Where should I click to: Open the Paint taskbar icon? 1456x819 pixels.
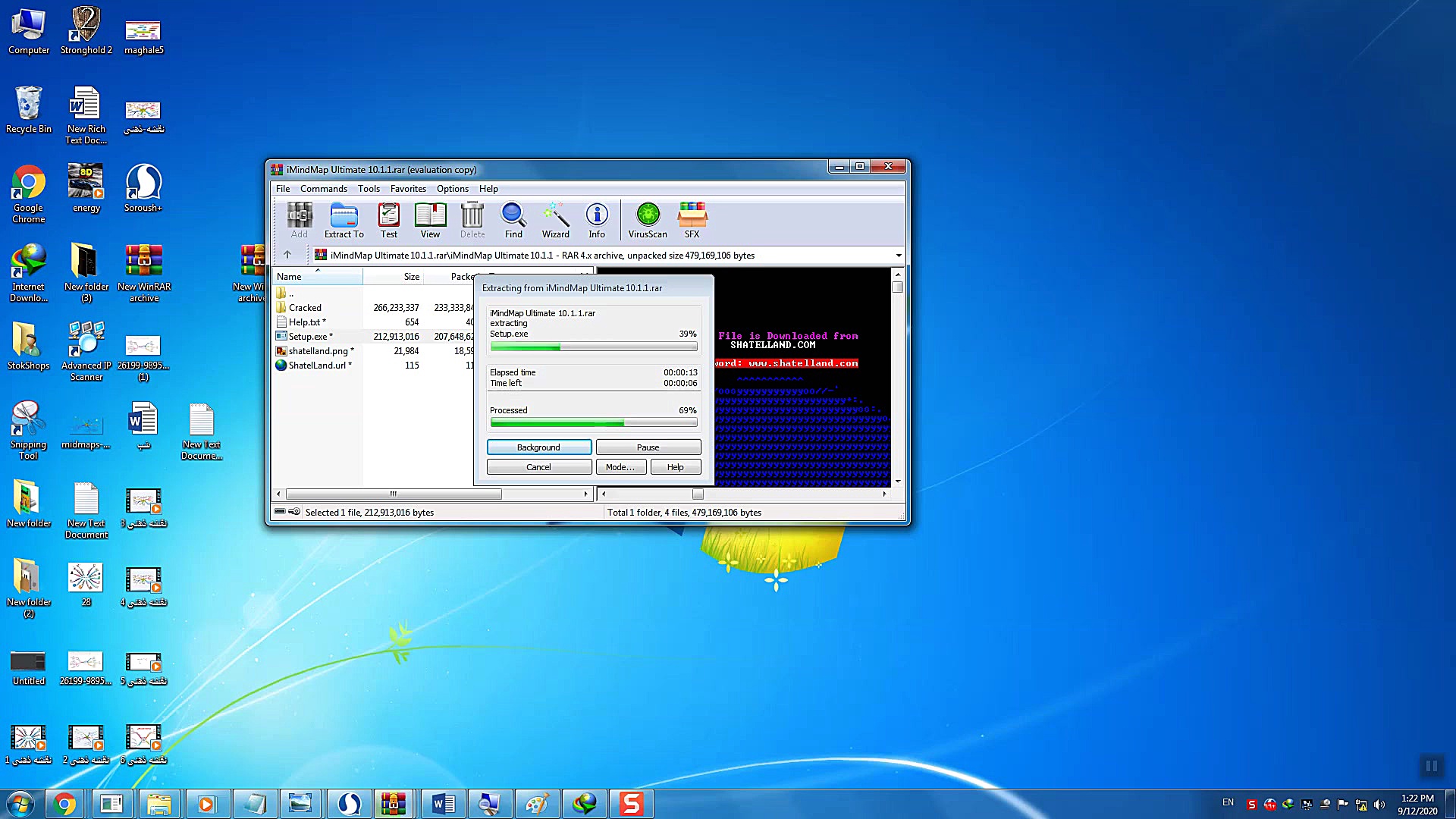(x=537, y=804)
